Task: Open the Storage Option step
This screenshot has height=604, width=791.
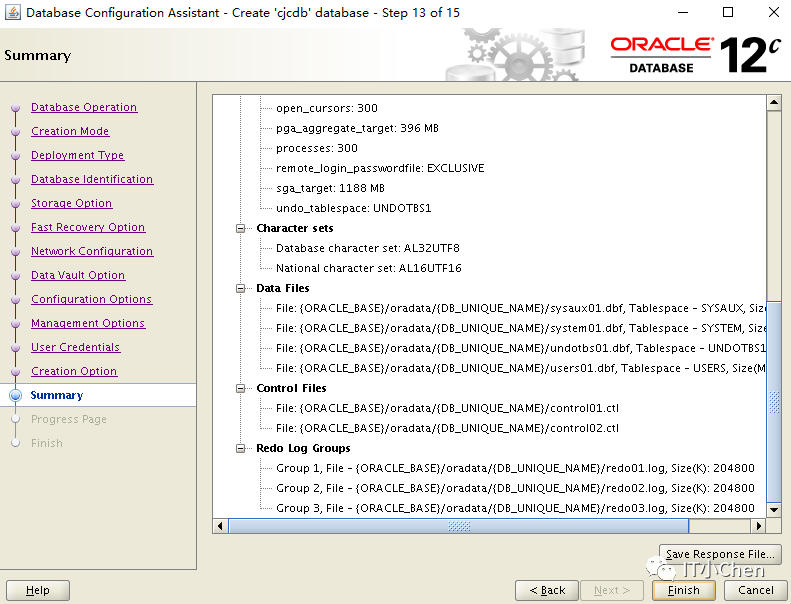Action: 71,203
